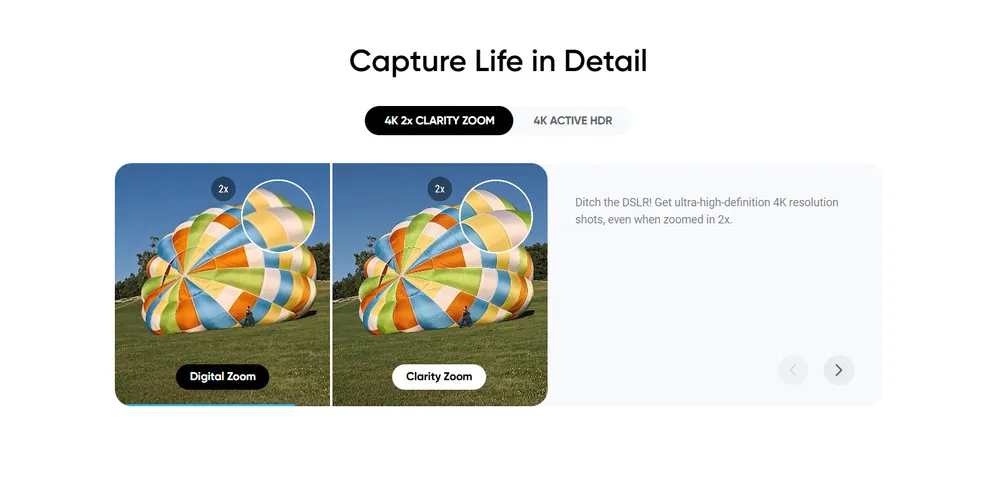Click the Ditch the DSLR description text
The width and height of the screenshot is (1000, 490).
coord(707,211)
